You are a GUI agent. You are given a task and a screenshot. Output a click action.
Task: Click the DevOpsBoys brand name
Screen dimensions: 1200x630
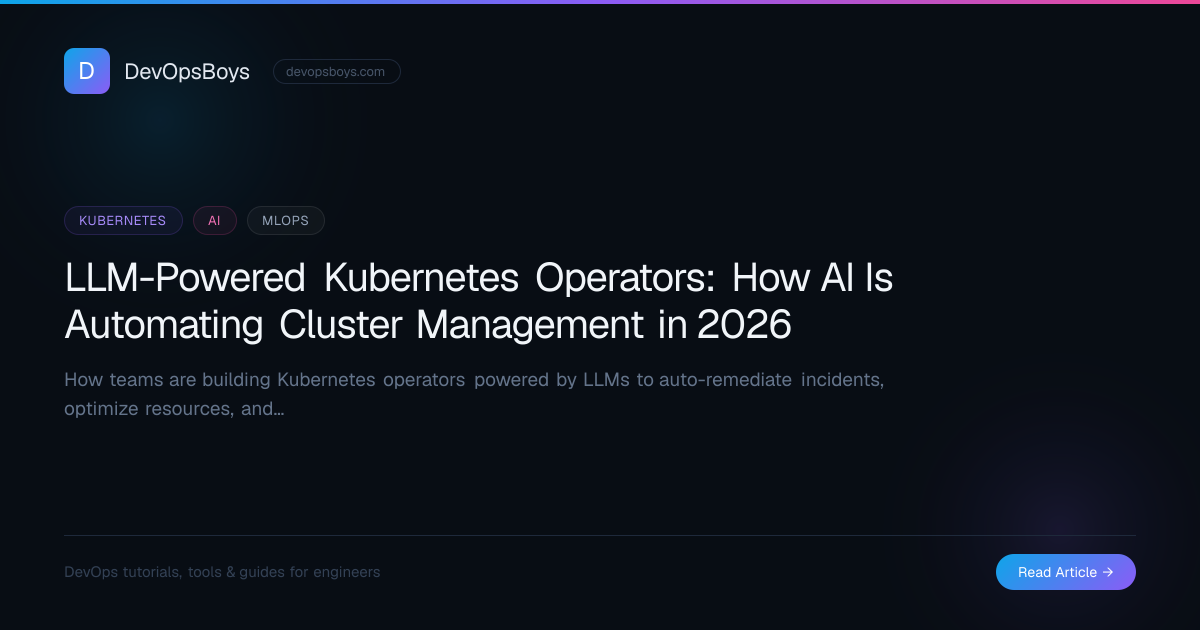187,71
